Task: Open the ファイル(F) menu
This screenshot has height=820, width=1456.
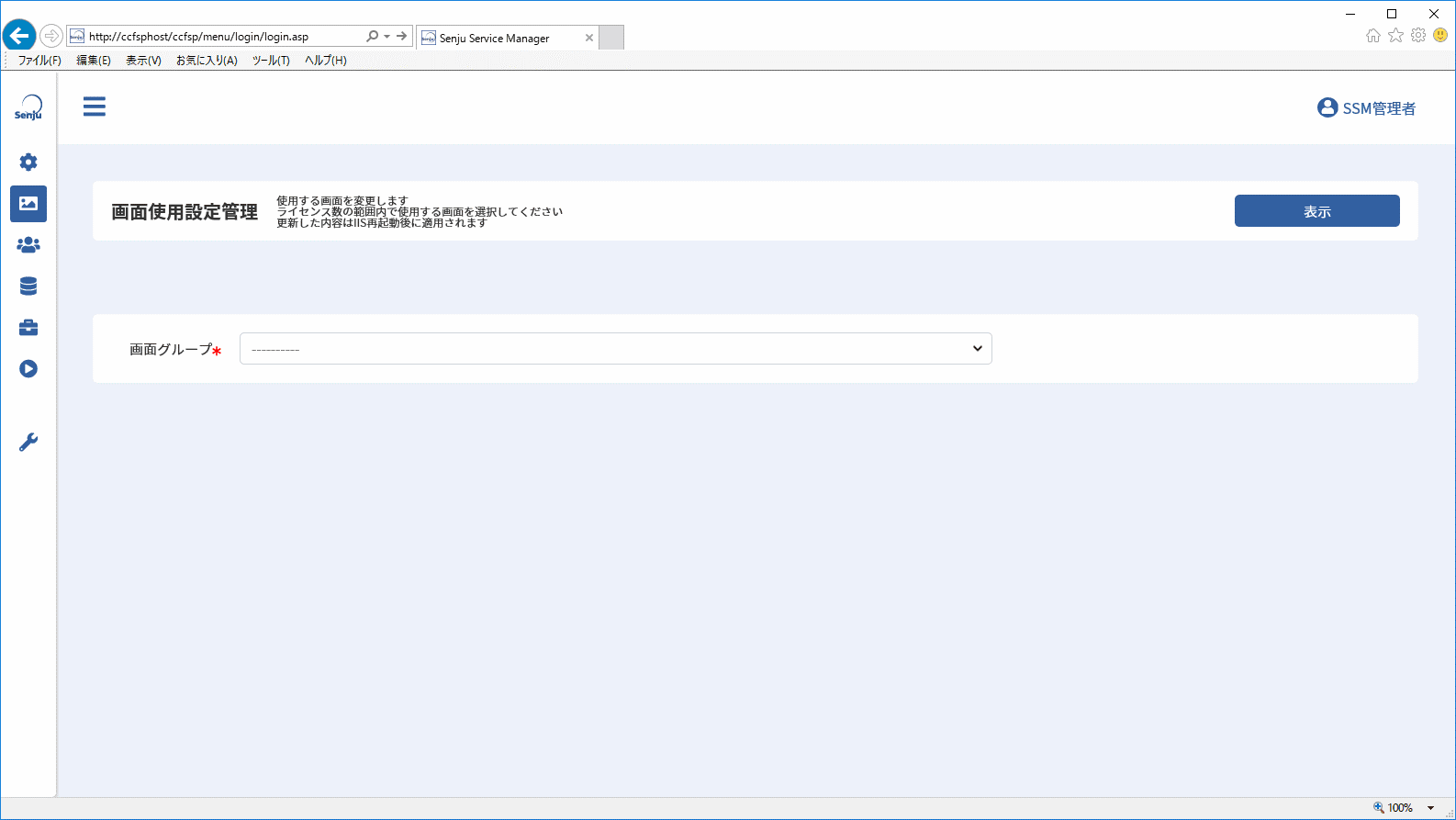Action: click(39, 61)
